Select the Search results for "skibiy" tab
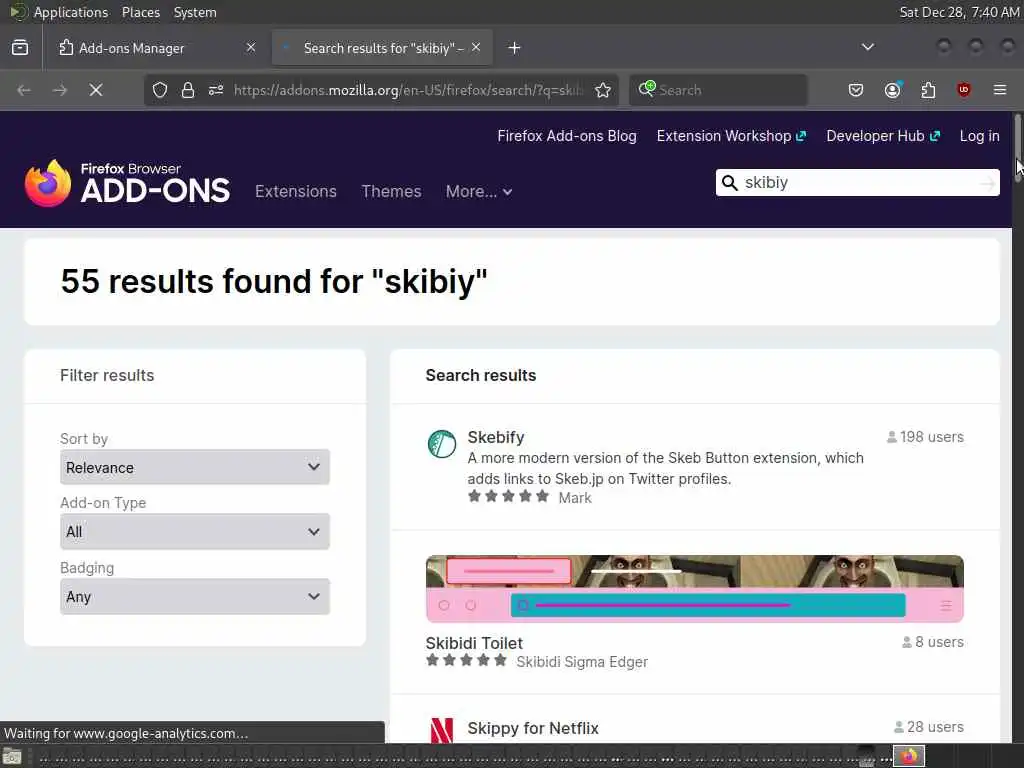Screen dimensions: 1024x768 tap(382, 48)
